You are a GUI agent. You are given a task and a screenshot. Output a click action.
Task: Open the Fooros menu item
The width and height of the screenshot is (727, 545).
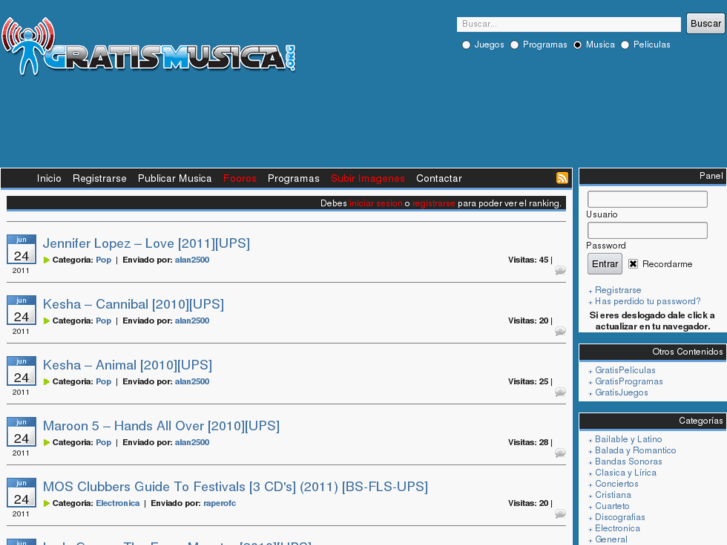coord(240,179)
